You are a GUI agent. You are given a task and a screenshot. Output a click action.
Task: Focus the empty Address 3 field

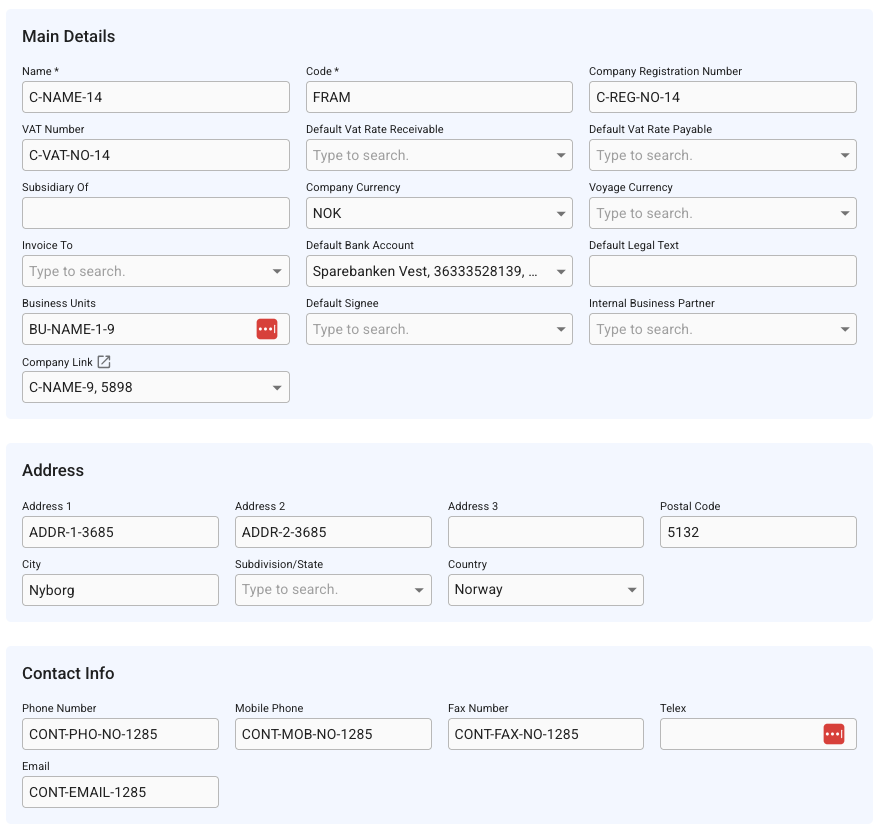(x=545, y=532)
